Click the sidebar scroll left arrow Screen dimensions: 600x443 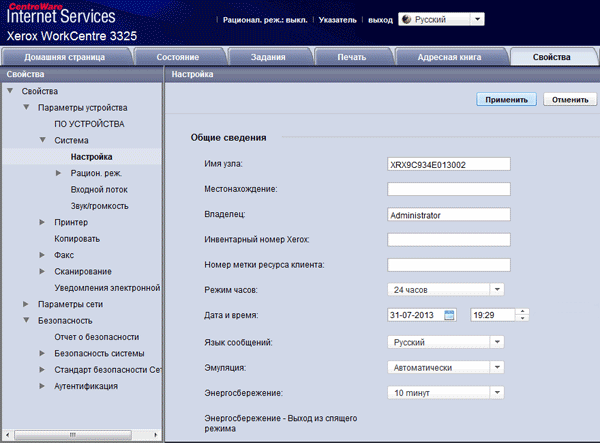pos(7,435)
